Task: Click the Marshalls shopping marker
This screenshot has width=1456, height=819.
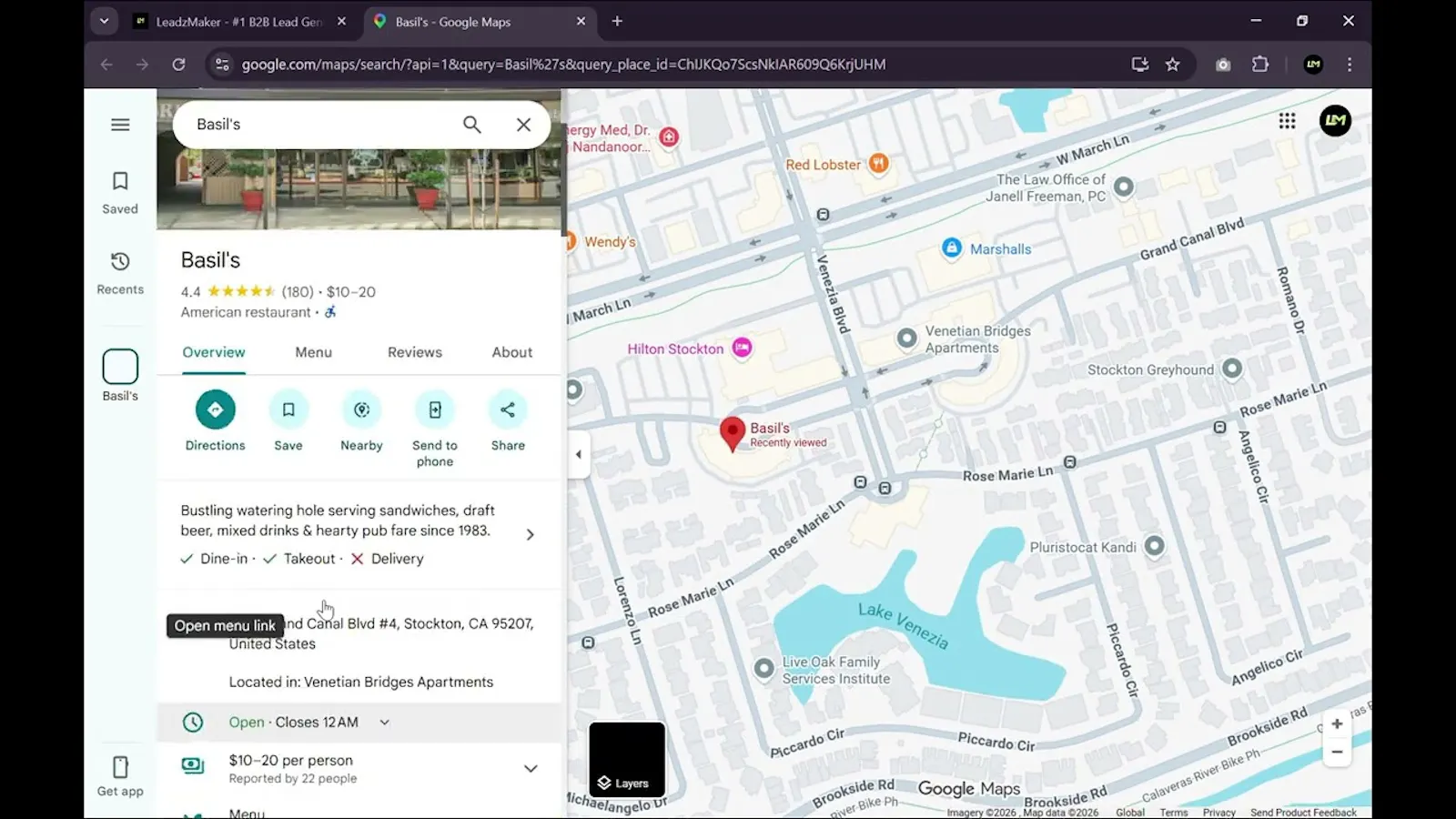Action: tap(951, 248)
